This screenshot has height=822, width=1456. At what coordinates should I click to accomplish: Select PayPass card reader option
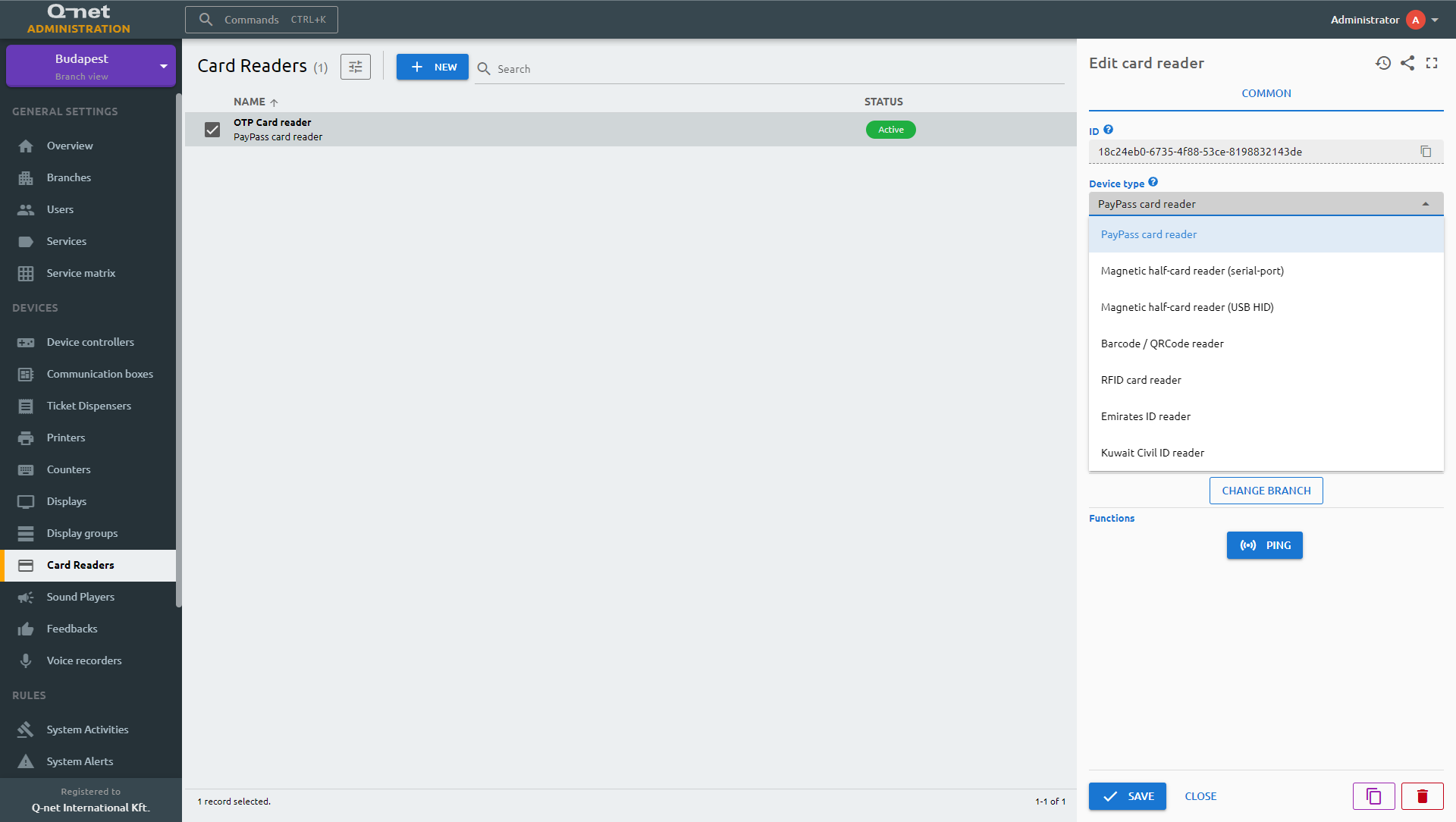[x=1266, y=234]
